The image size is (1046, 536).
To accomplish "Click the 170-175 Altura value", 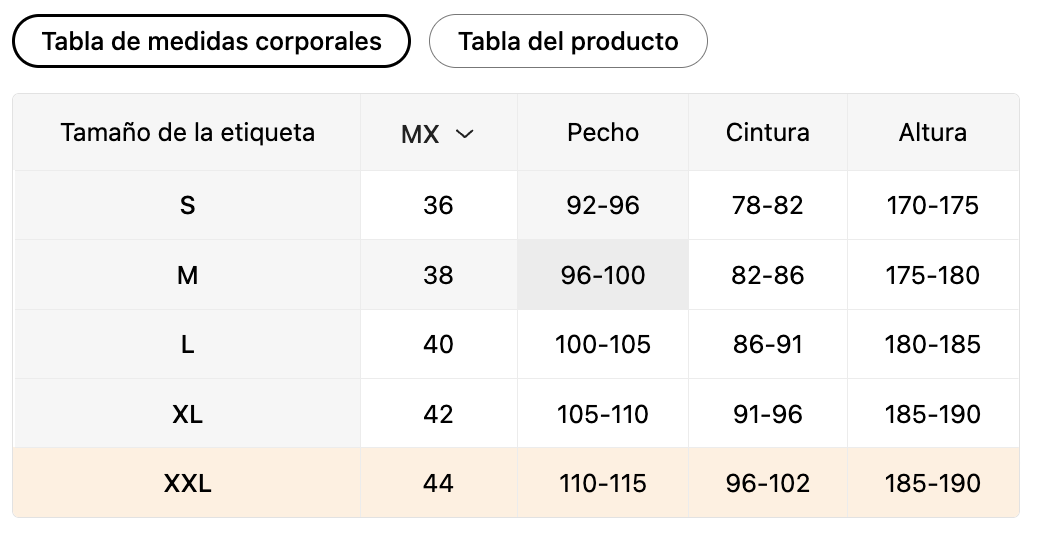I will pos(933,205).
